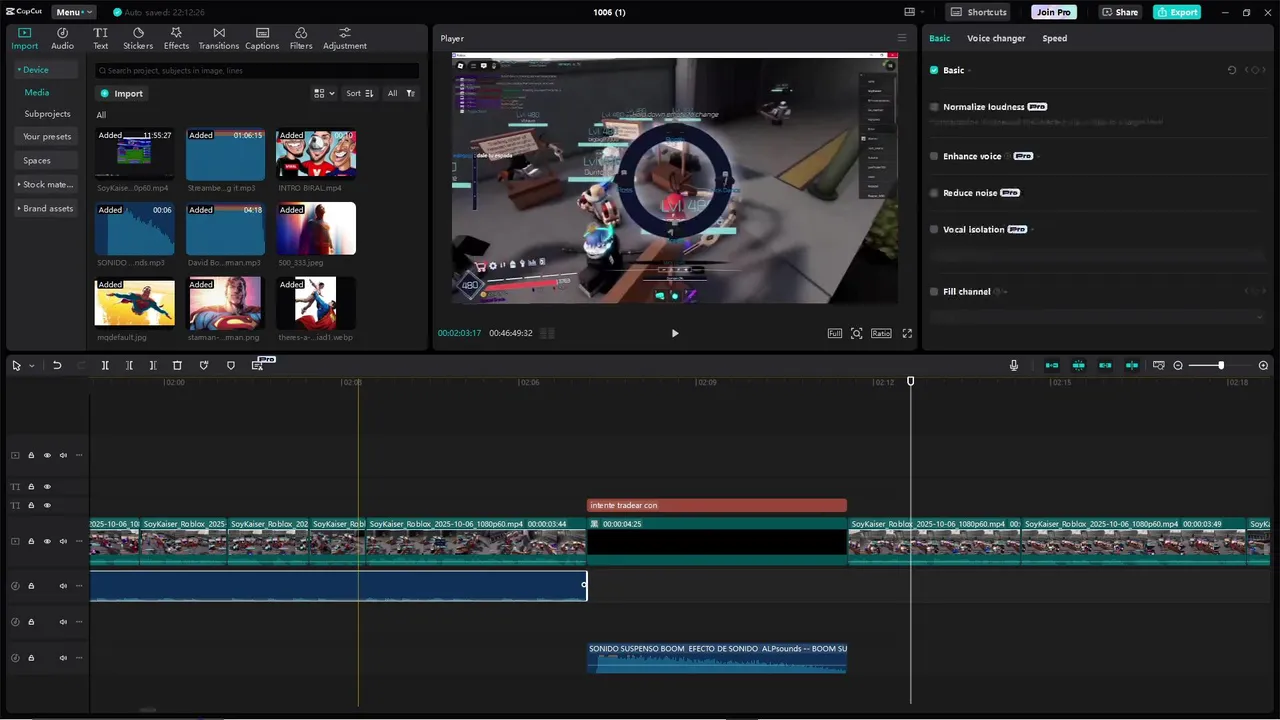Toggle auto snapping

pyautogui.click(x=1078, y=365)
